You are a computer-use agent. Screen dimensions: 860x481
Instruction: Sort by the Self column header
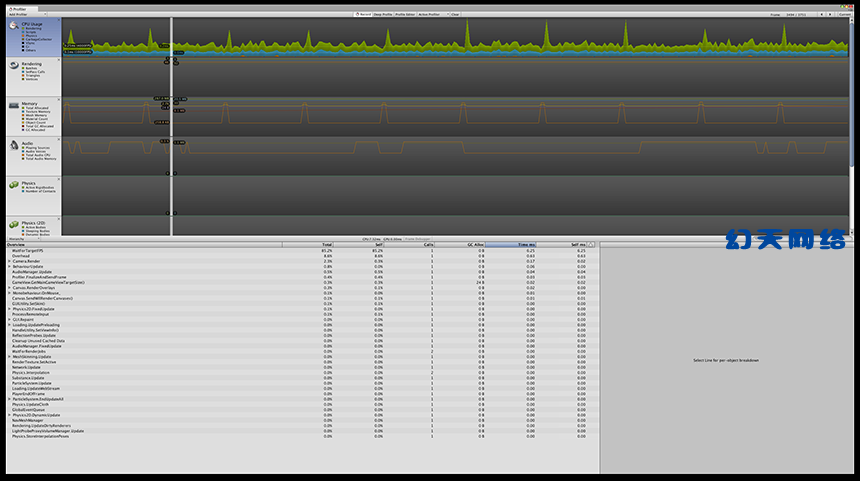coord(358,245)
